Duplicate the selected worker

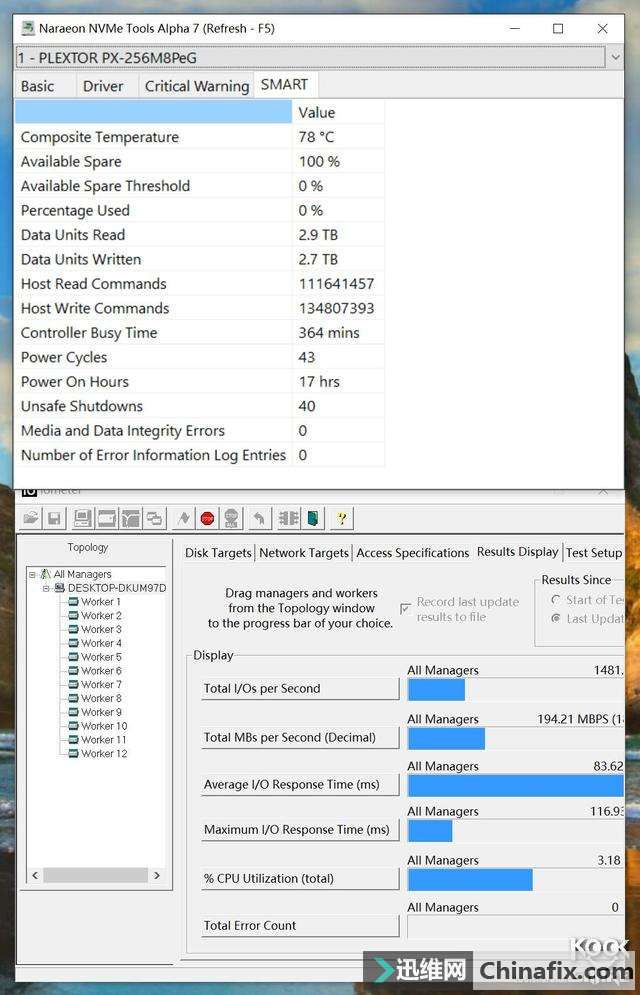155,518
